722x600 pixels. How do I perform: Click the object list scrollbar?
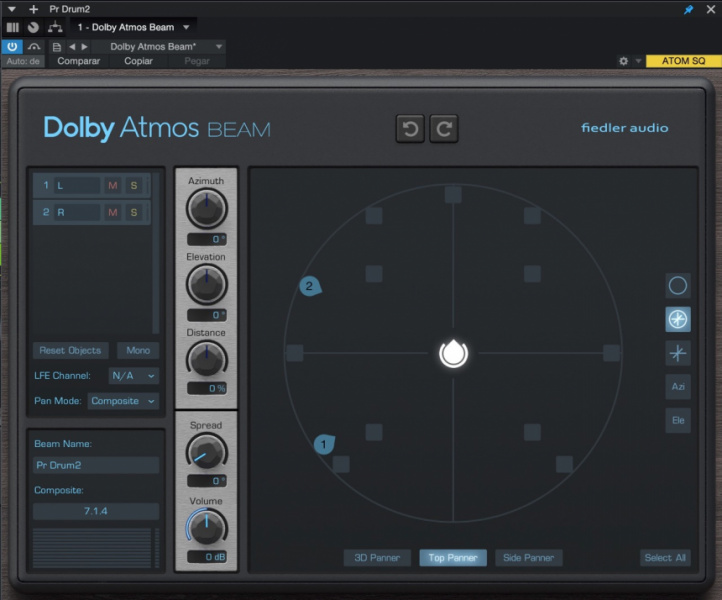[156, 253]
